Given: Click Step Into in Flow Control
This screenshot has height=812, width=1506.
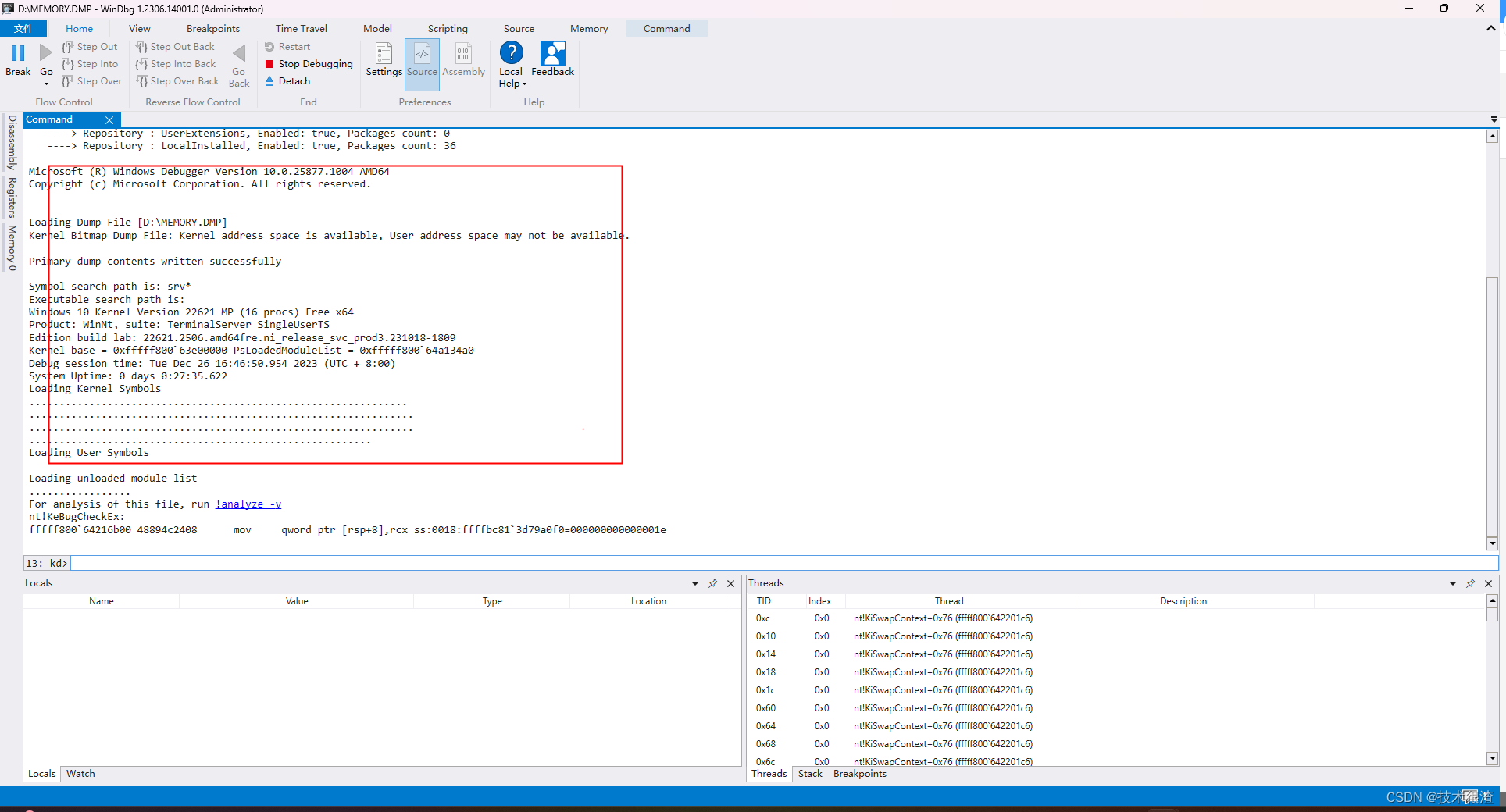Looking at the screenshot, I should pyautogui.click(x=90, y=64).
